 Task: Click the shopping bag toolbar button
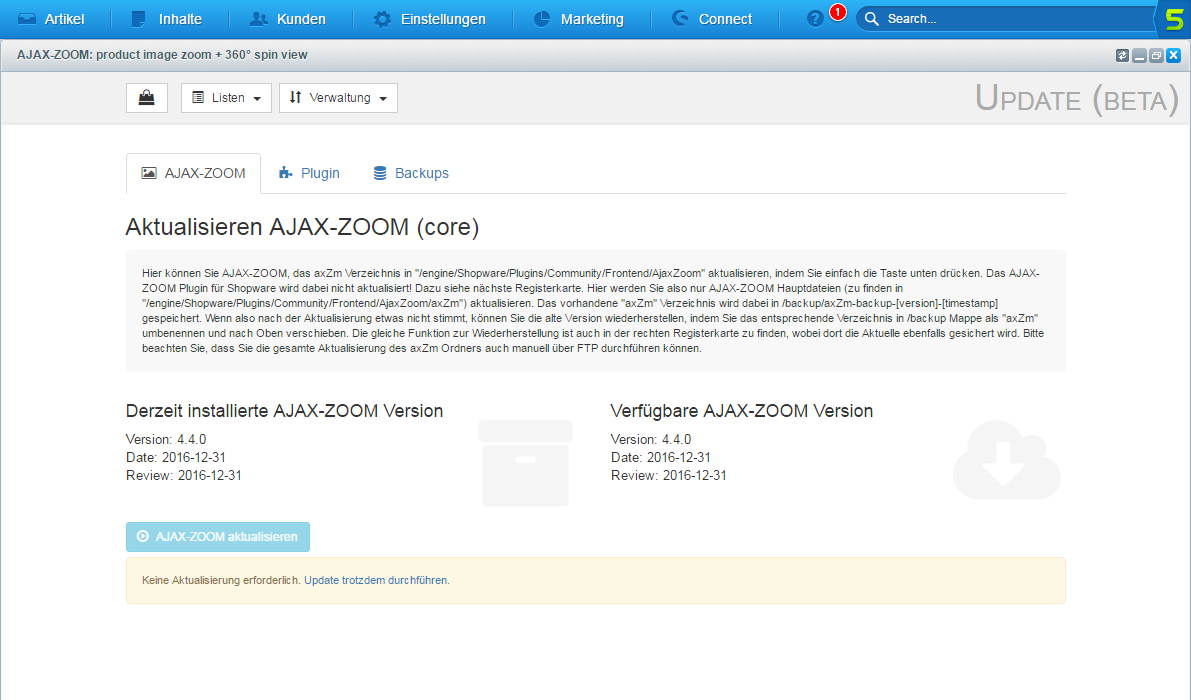click(147, 98)
